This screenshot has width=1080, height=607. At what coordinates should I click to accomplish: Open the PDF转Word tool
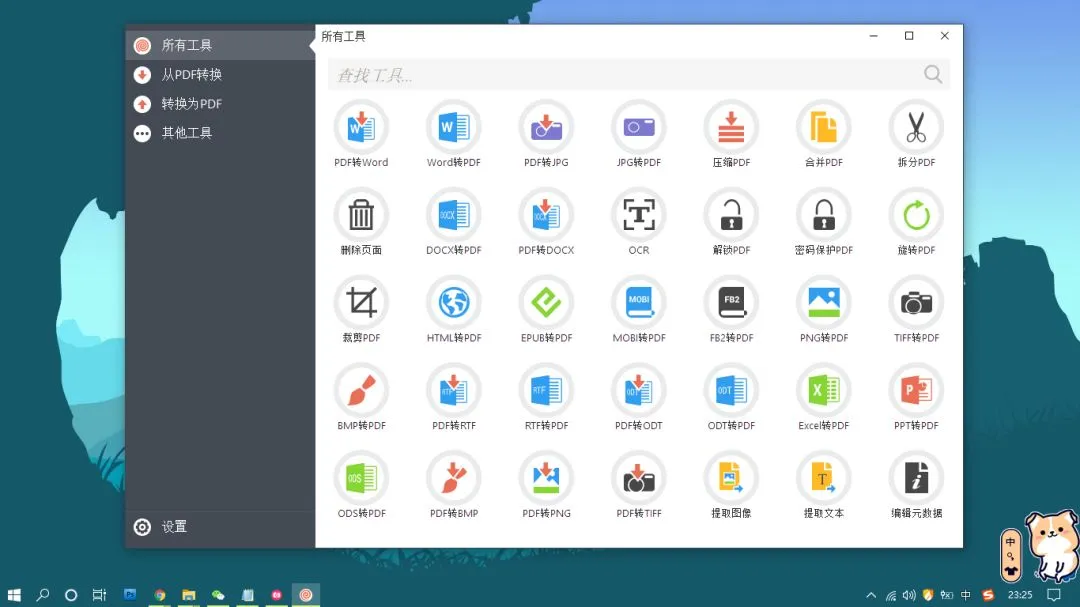(x=361, y=135)
